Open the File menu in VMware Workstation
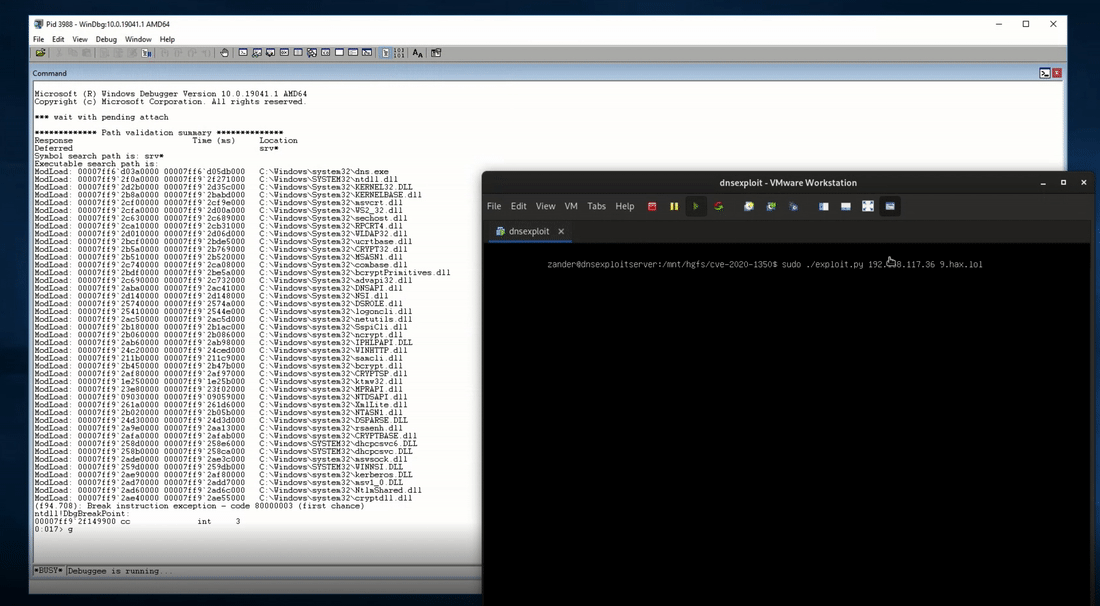1100x606 pixels. pos(494,206)
